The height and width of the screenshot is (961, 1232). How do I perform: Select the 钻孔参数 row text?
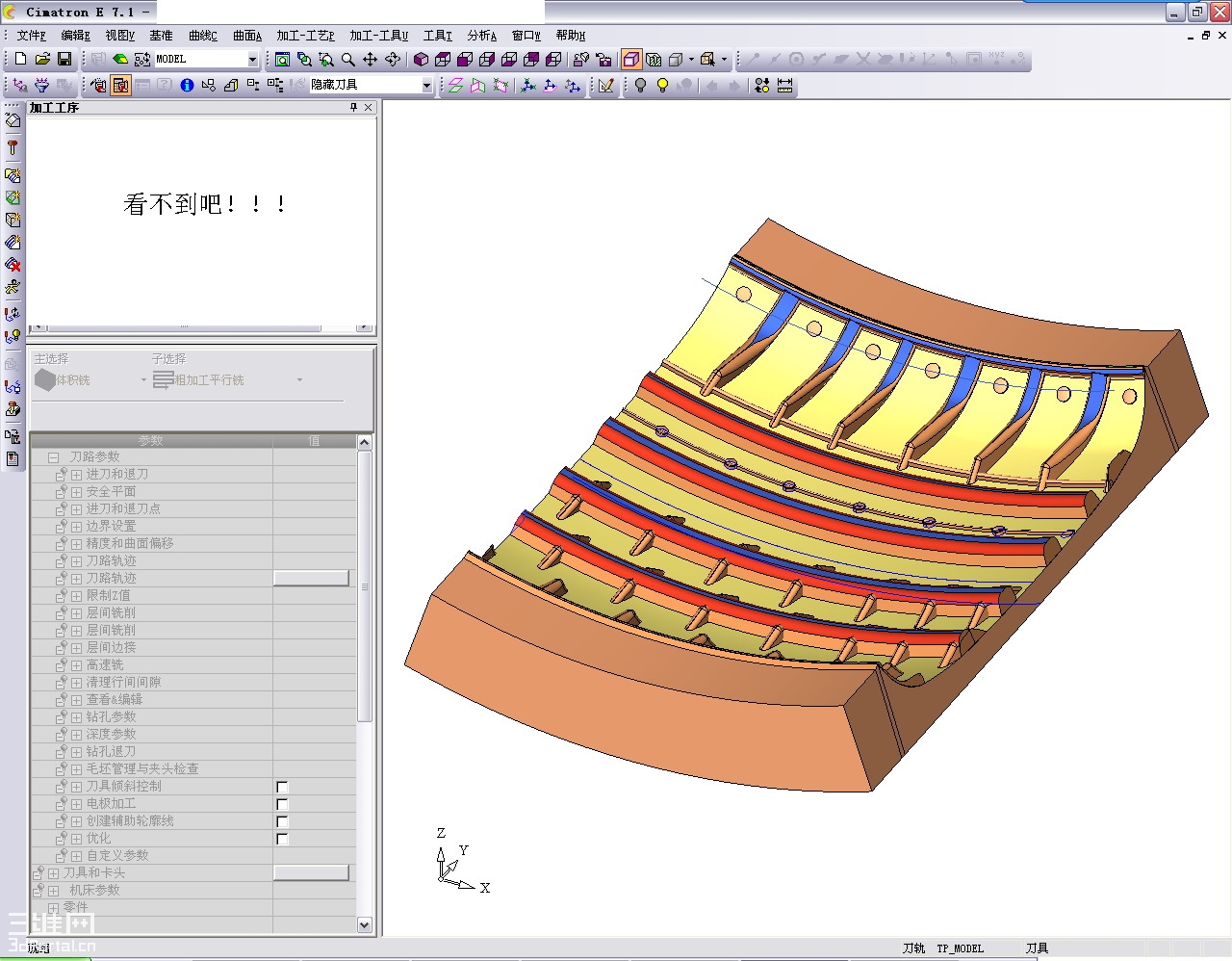[x=111, y=717]
